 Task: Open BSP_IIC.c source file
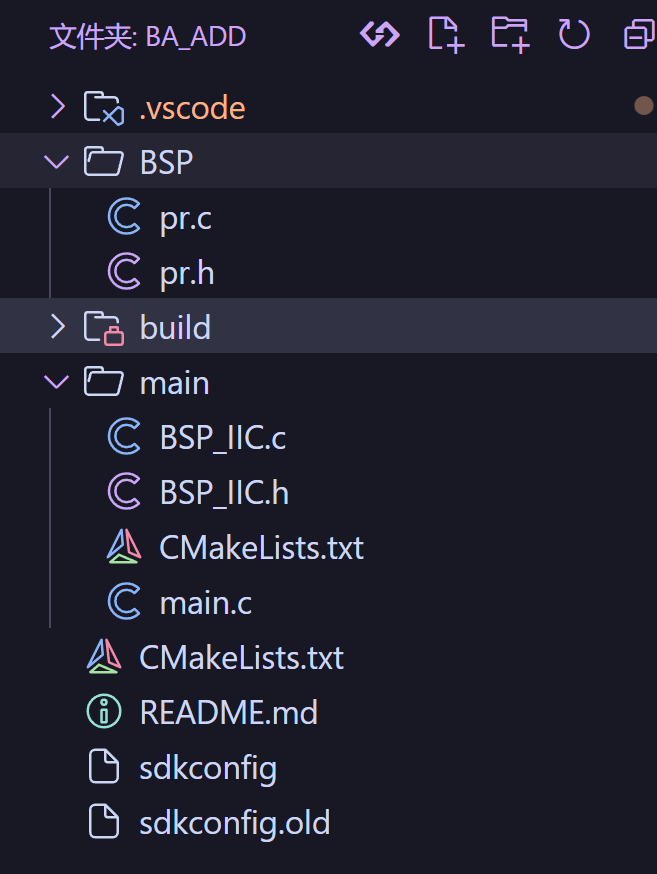click(x=223, y=437)
